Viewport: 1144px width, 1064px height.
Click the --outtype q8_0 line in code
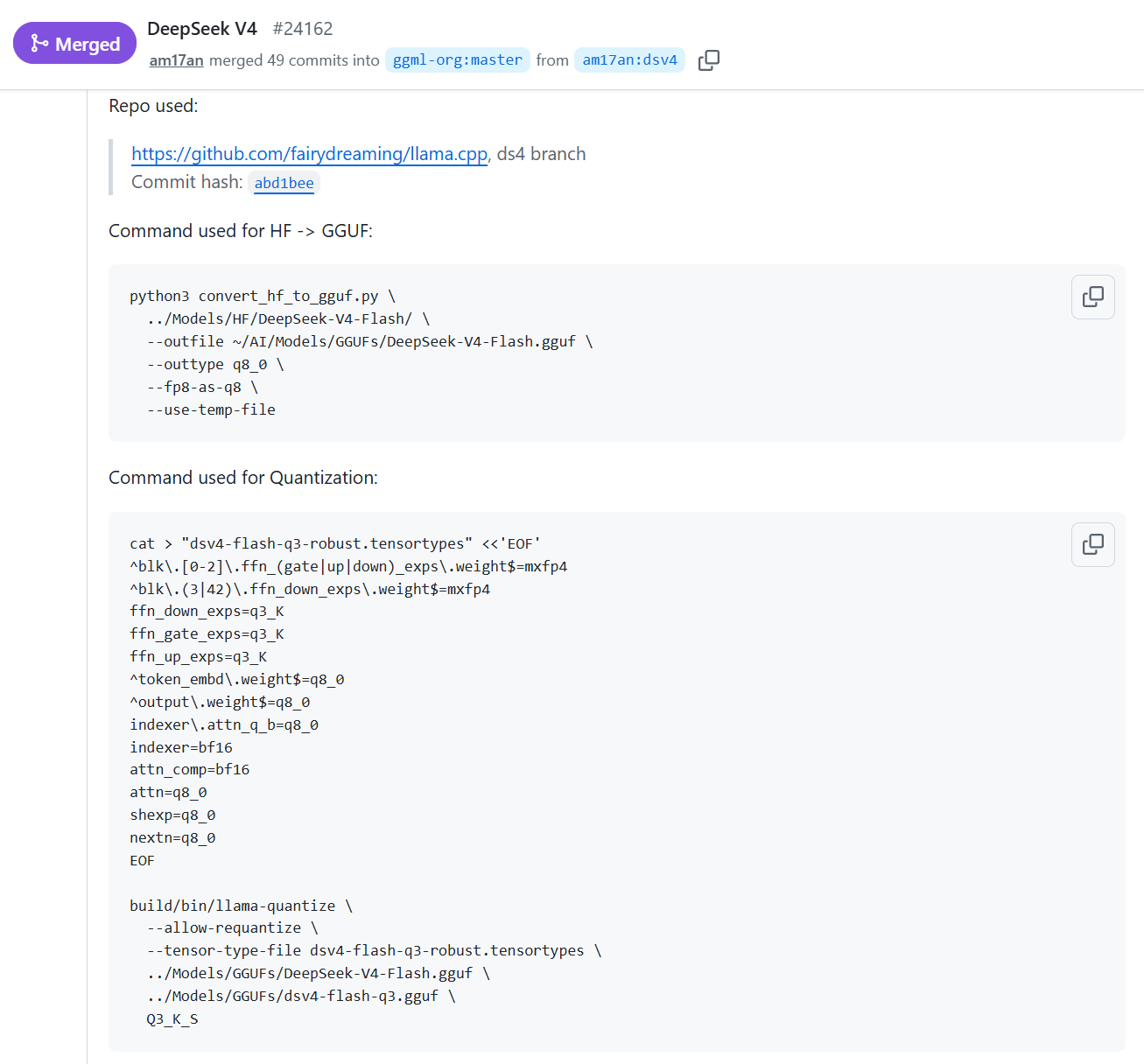tap(215, 364)
